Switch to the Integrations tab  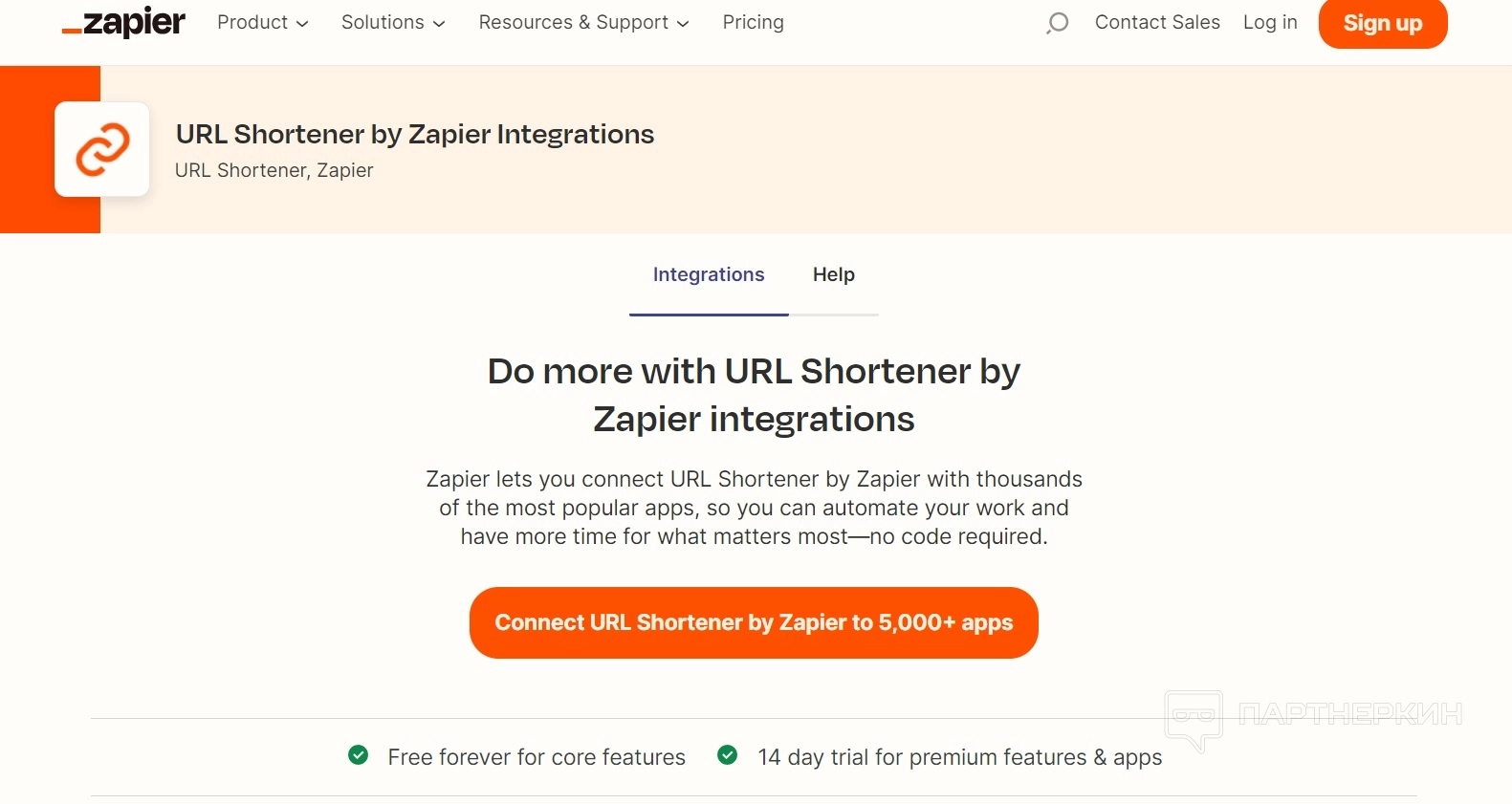tap(709, 275)
